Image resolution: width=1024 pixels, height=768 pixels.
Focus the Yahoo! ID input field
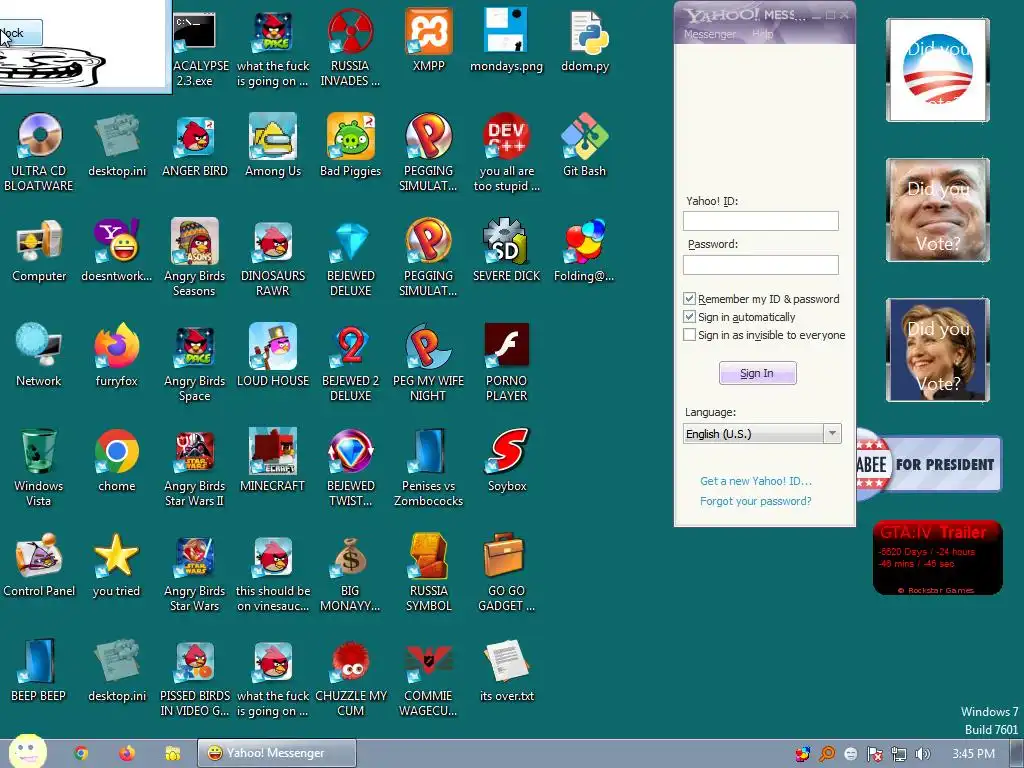coord(761,221)
